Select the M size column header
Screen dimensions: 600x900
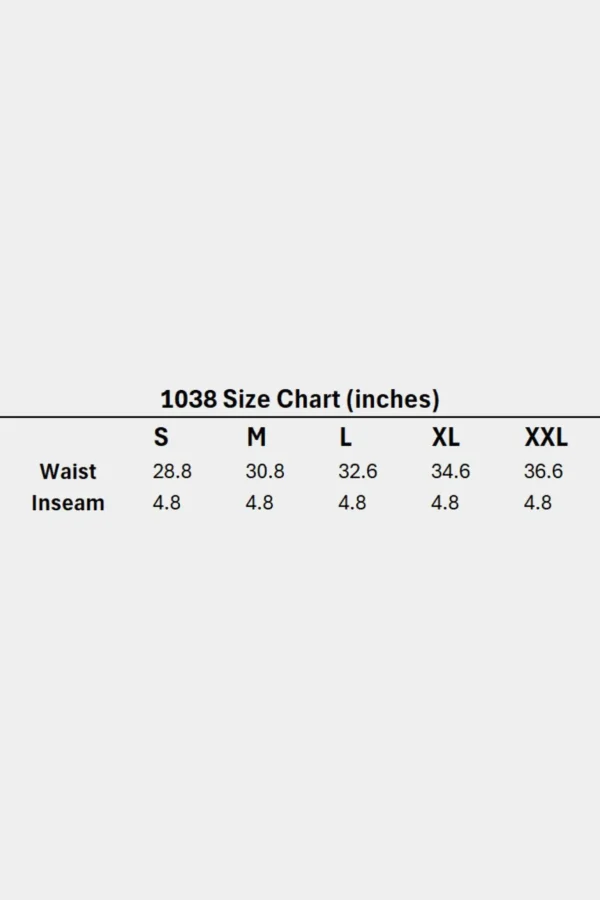click(257, 437)
